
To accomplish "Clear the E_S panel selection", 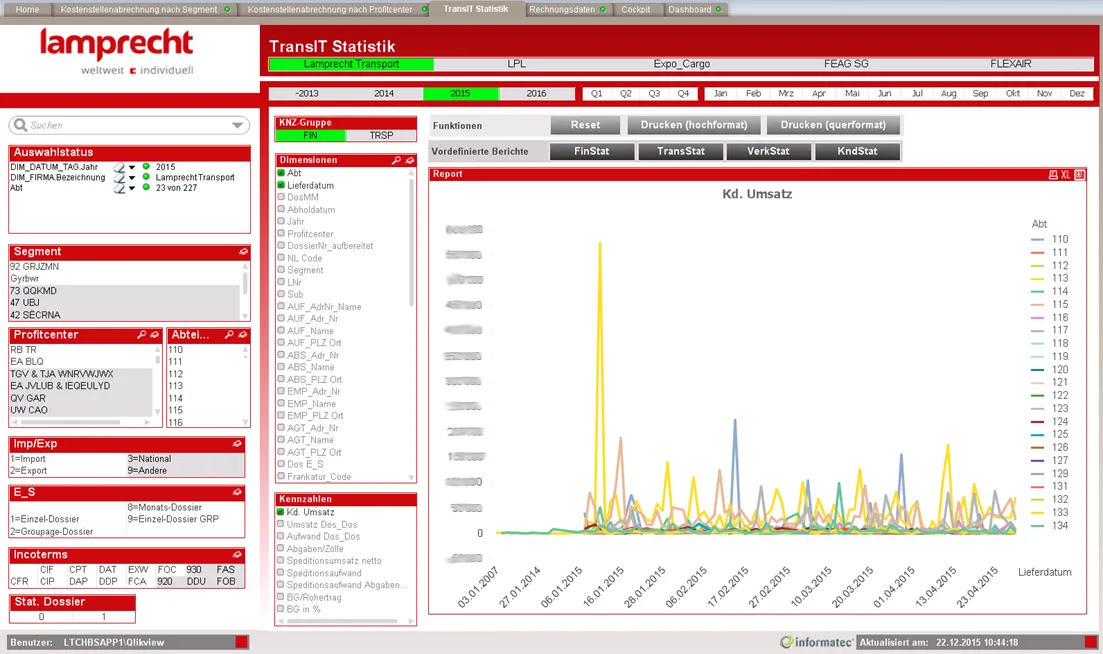I will click(x=237, y=492).
